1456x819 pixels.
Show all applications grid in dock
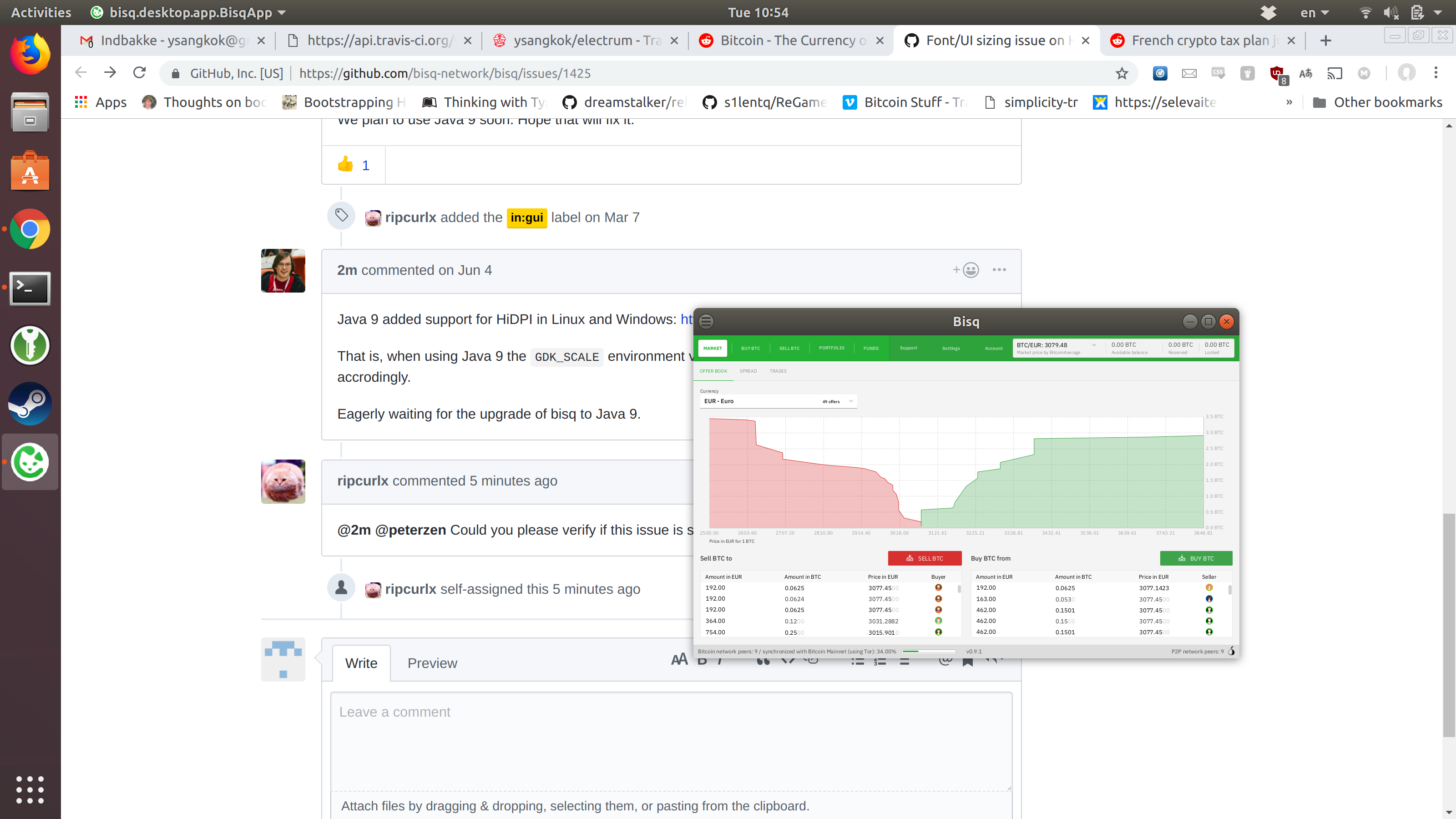pos(30,789)
